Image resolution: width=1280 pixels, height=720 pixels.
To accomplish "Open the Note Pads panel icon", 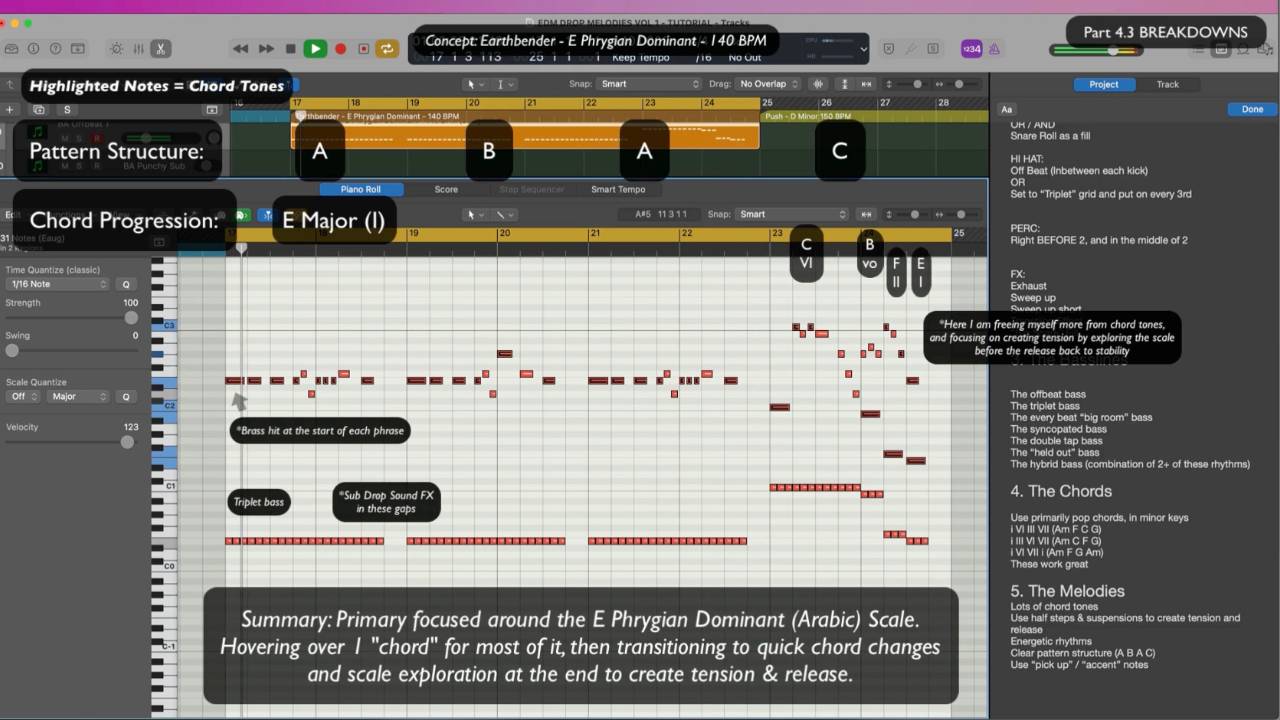I will (1221, 48).
